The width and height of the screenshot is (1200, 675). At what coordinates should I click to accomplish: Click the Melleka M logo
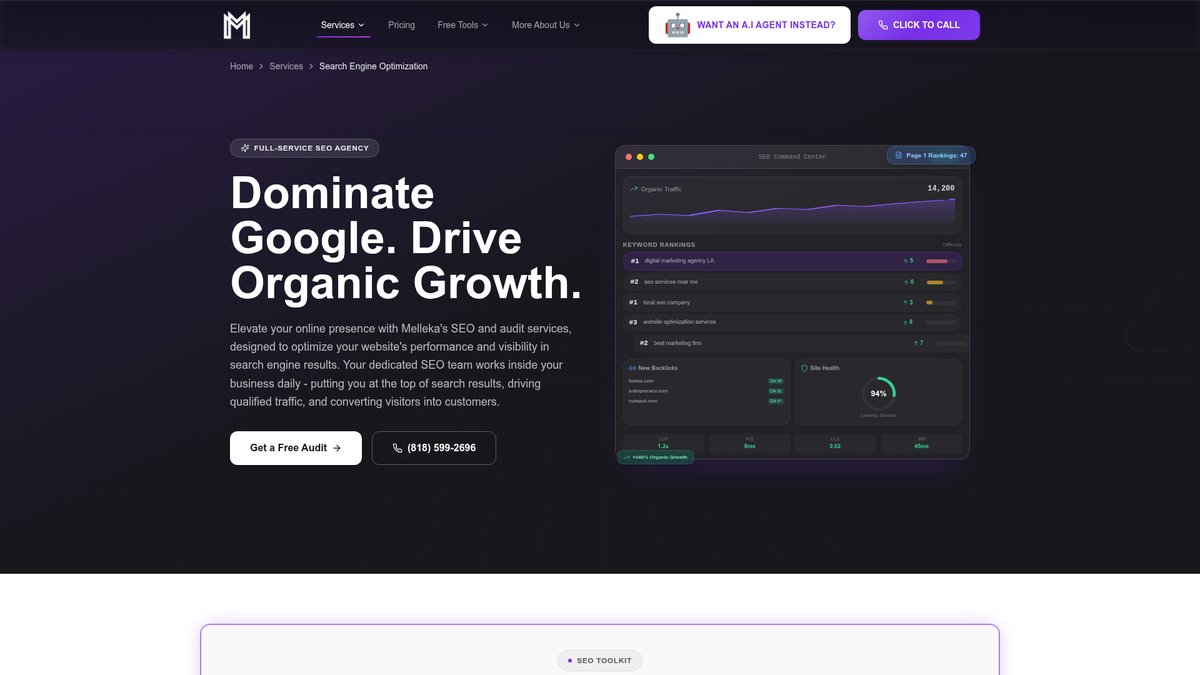[237, 25]
